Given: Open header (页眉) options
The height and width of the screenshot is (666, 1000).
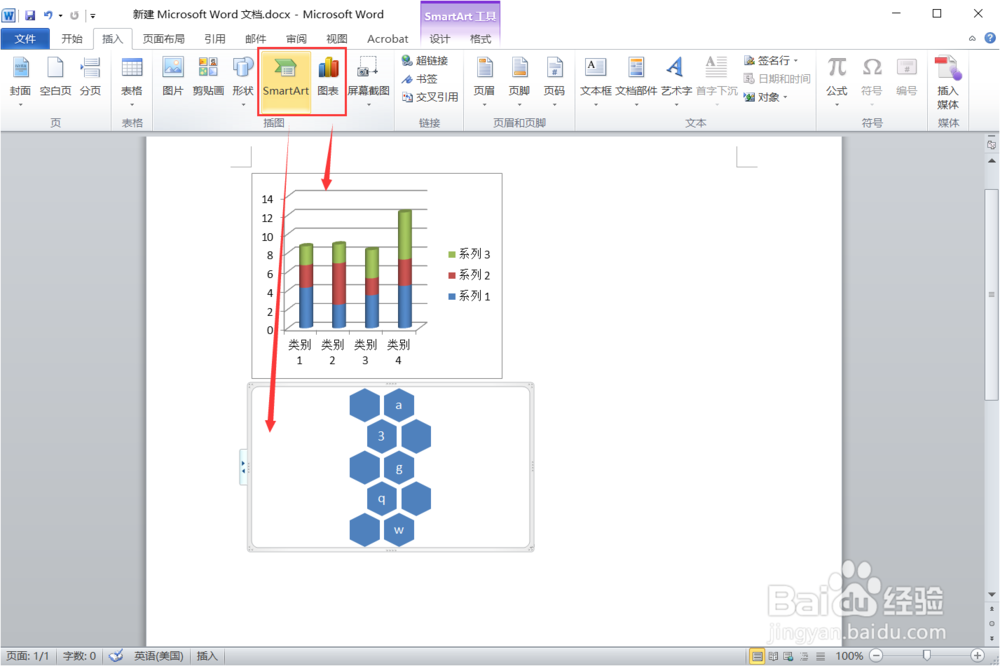Looking at the screenshot, I should click(485, 81).
